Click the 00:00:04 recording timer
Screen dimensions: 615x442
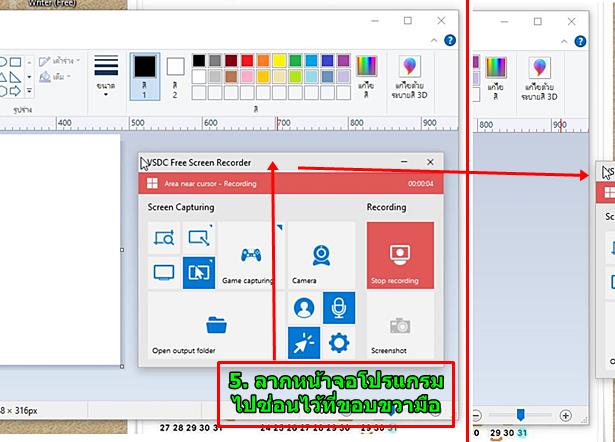pos(420,184)
